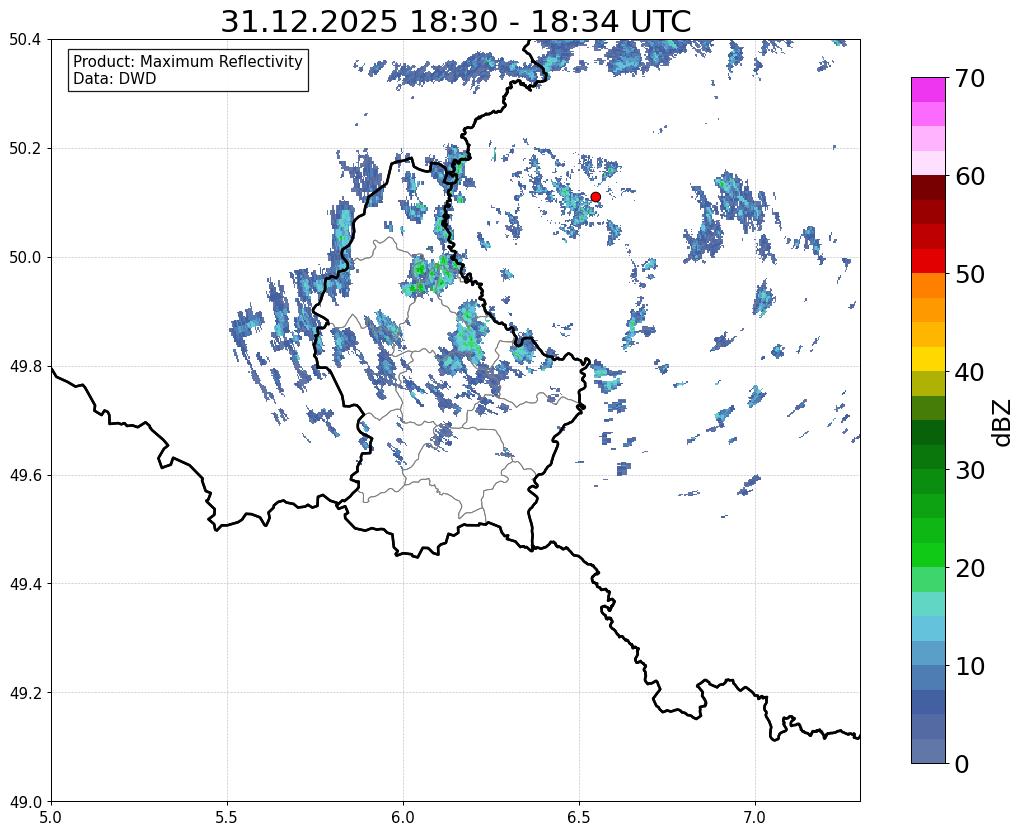The height and width of the screenshot is (834, 1023).
Task: Click the colorbar tick label 30
Action: pos(969,470)
